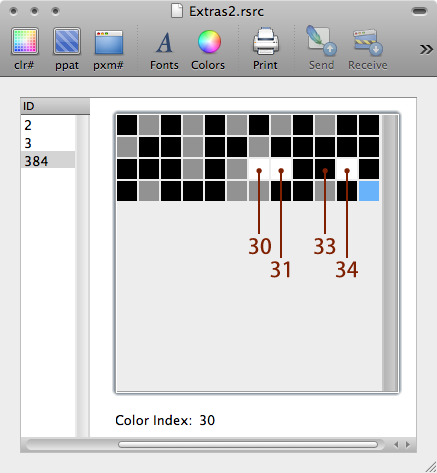
Task: Print the current resource
Action: click(x=265, y=49)
